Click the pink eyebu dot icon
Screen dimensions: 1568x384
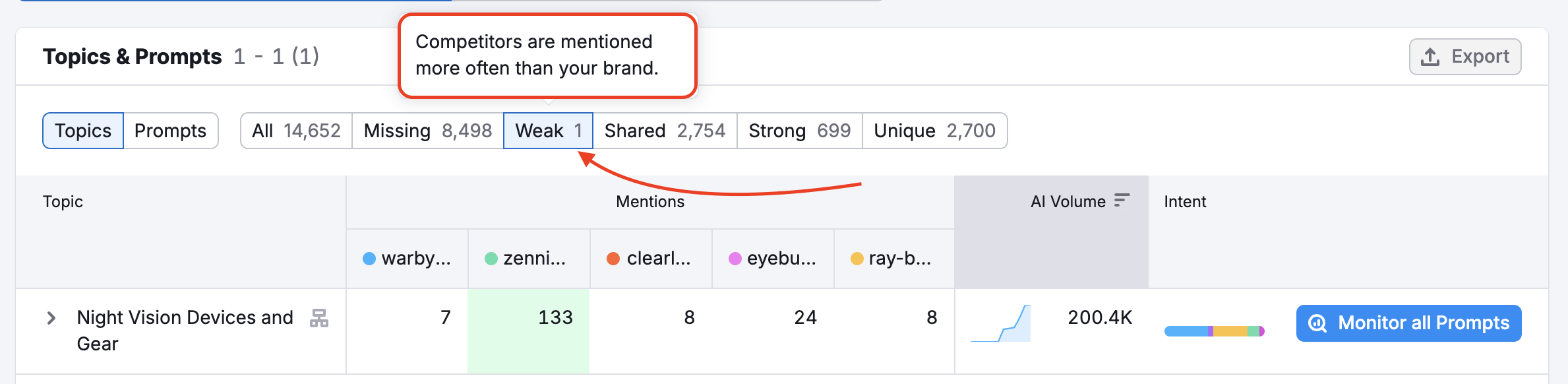point(735,259)
